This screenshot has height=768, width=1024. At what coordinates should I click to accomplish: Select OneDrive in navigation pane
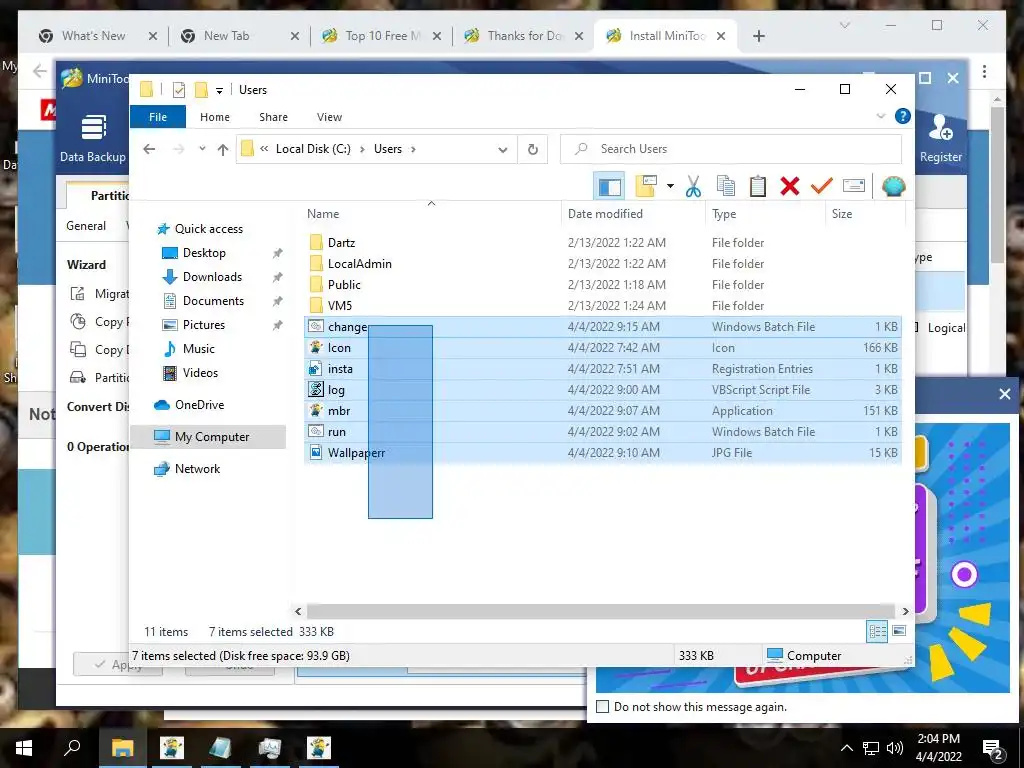click(199, 405)
